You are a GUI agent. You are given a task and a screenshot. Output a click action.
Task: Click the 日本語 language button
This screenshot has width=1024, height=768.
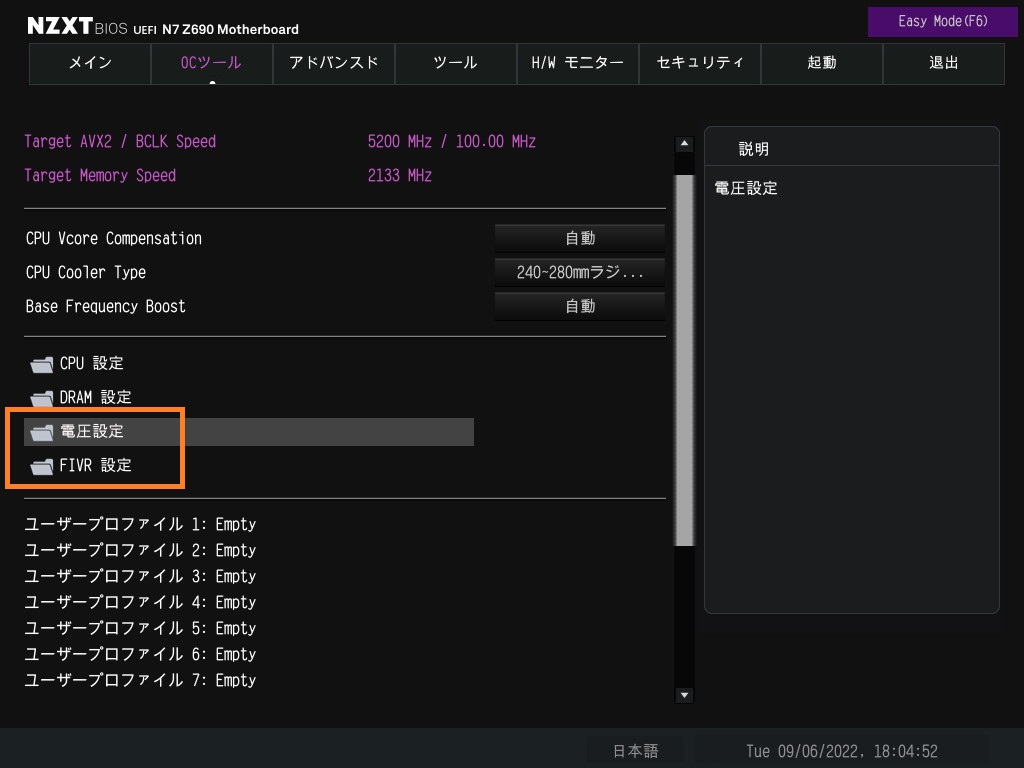(635, 751)
